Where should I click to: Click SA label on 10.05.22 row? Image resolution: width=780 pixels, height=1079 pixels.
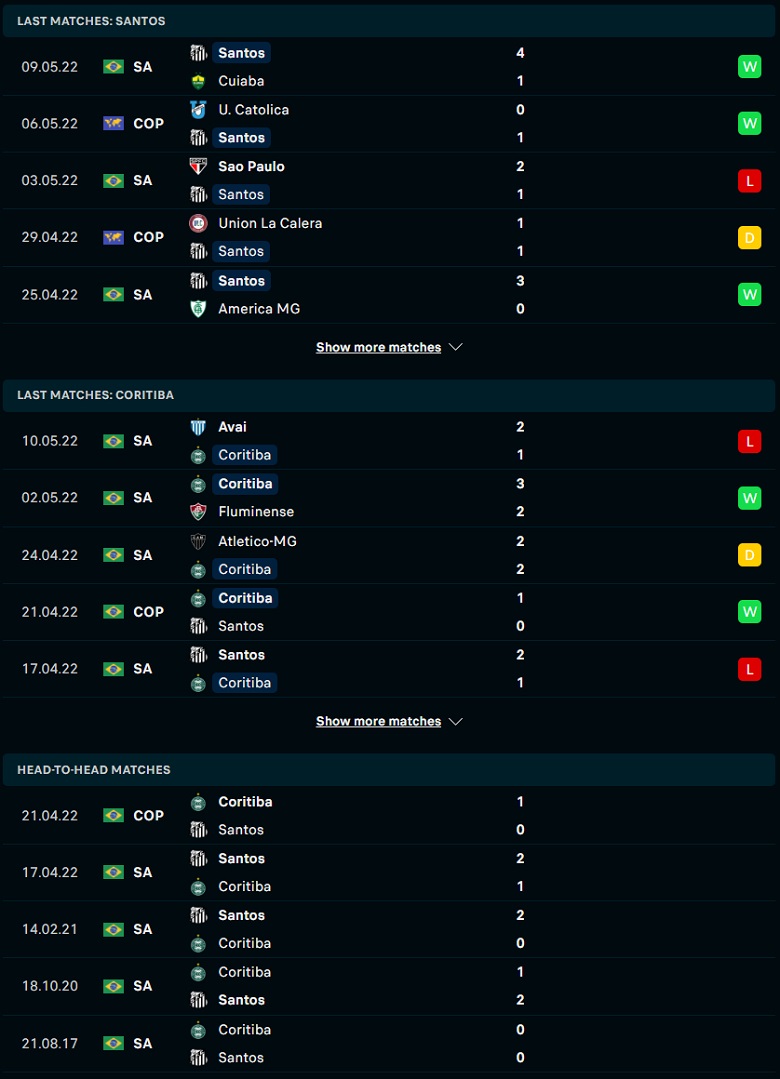click(143, 441)
